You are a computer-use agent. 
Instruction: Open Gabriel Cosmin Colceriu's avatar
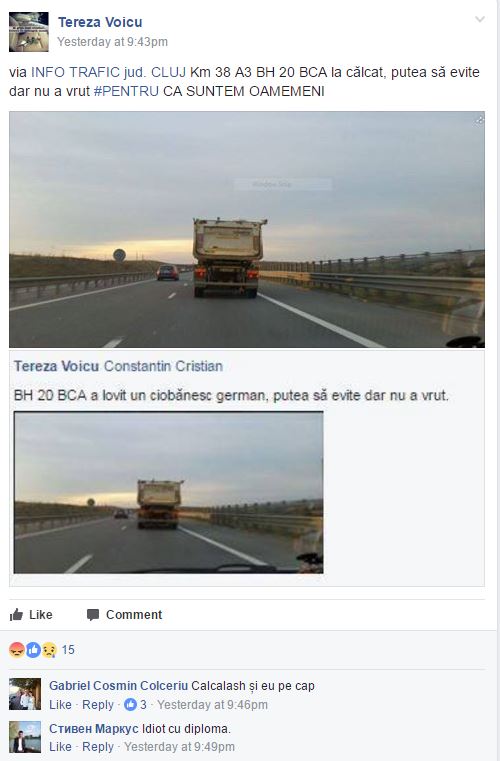(x=25, y=694)
